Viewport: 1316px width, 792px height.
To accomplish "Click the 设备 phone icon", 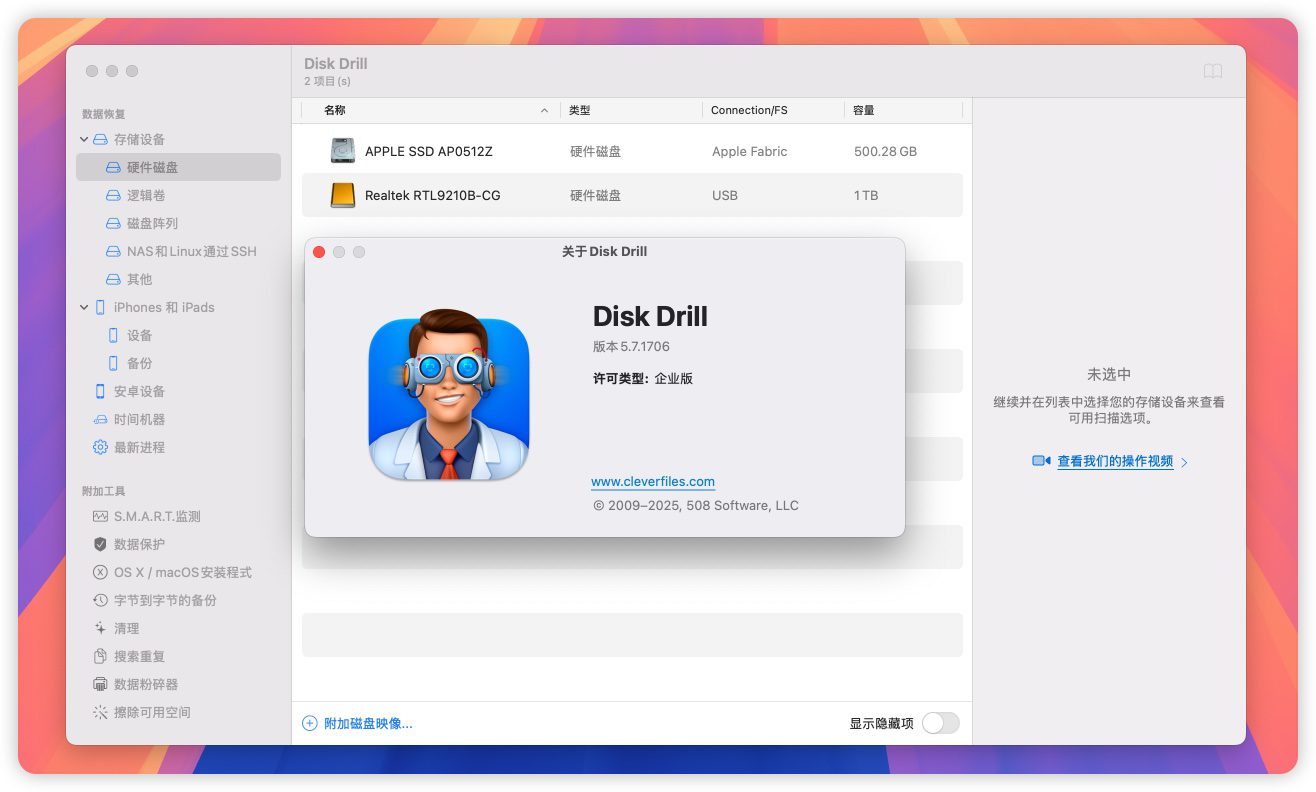I will tap(113, 335).
